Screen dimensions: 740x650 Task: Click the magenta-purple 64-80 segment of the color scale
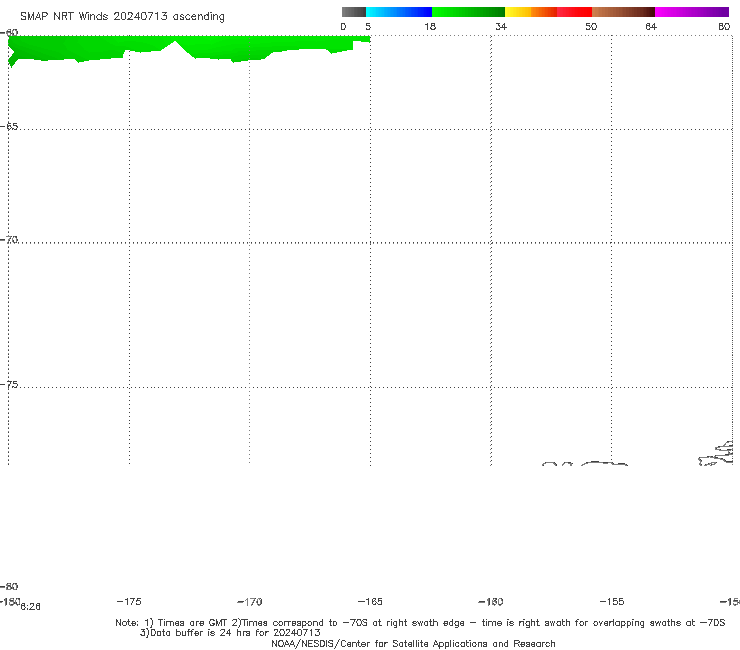point(692,12)
